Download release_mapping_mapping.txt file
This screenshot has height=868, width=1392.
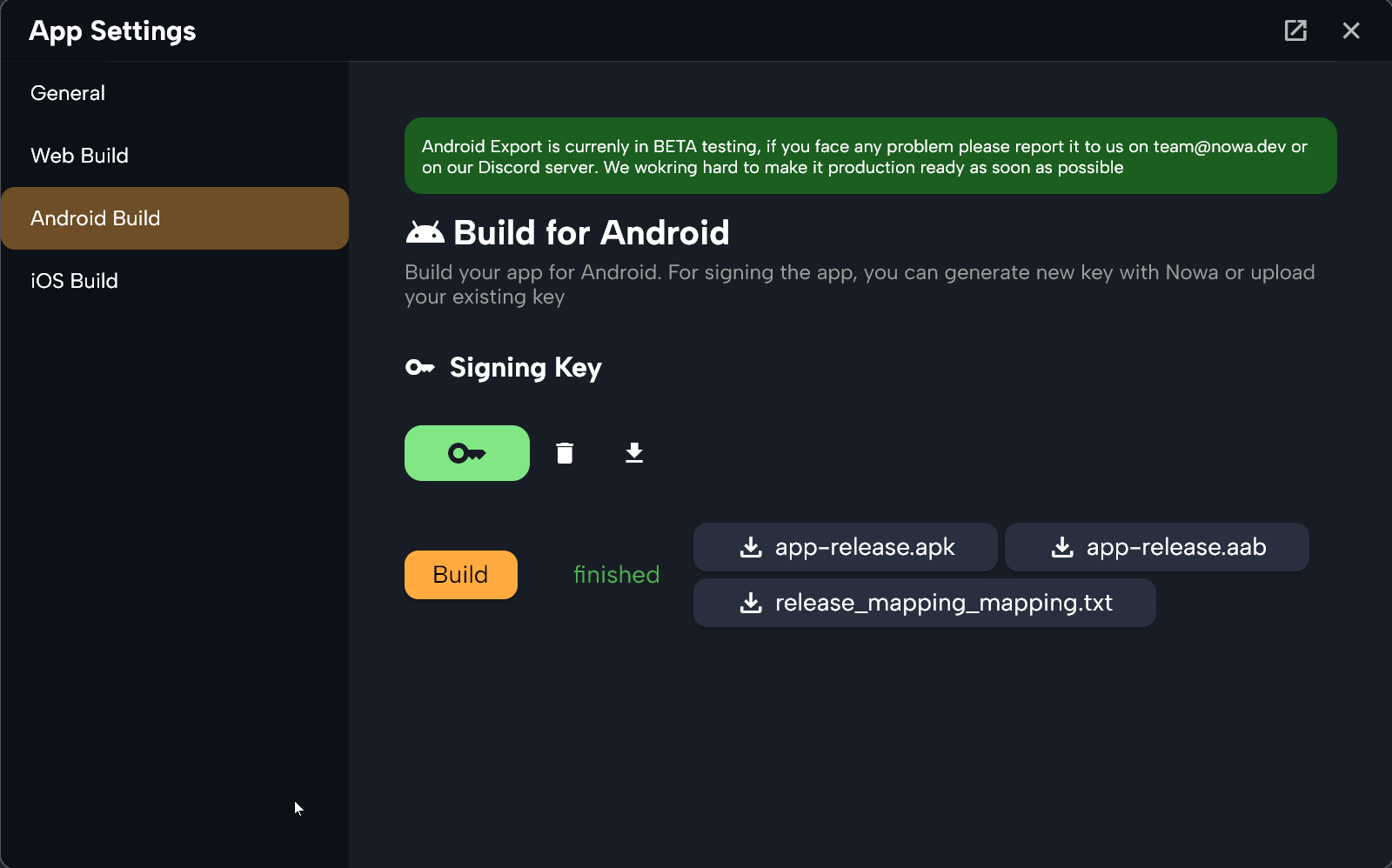coord(925,603)
